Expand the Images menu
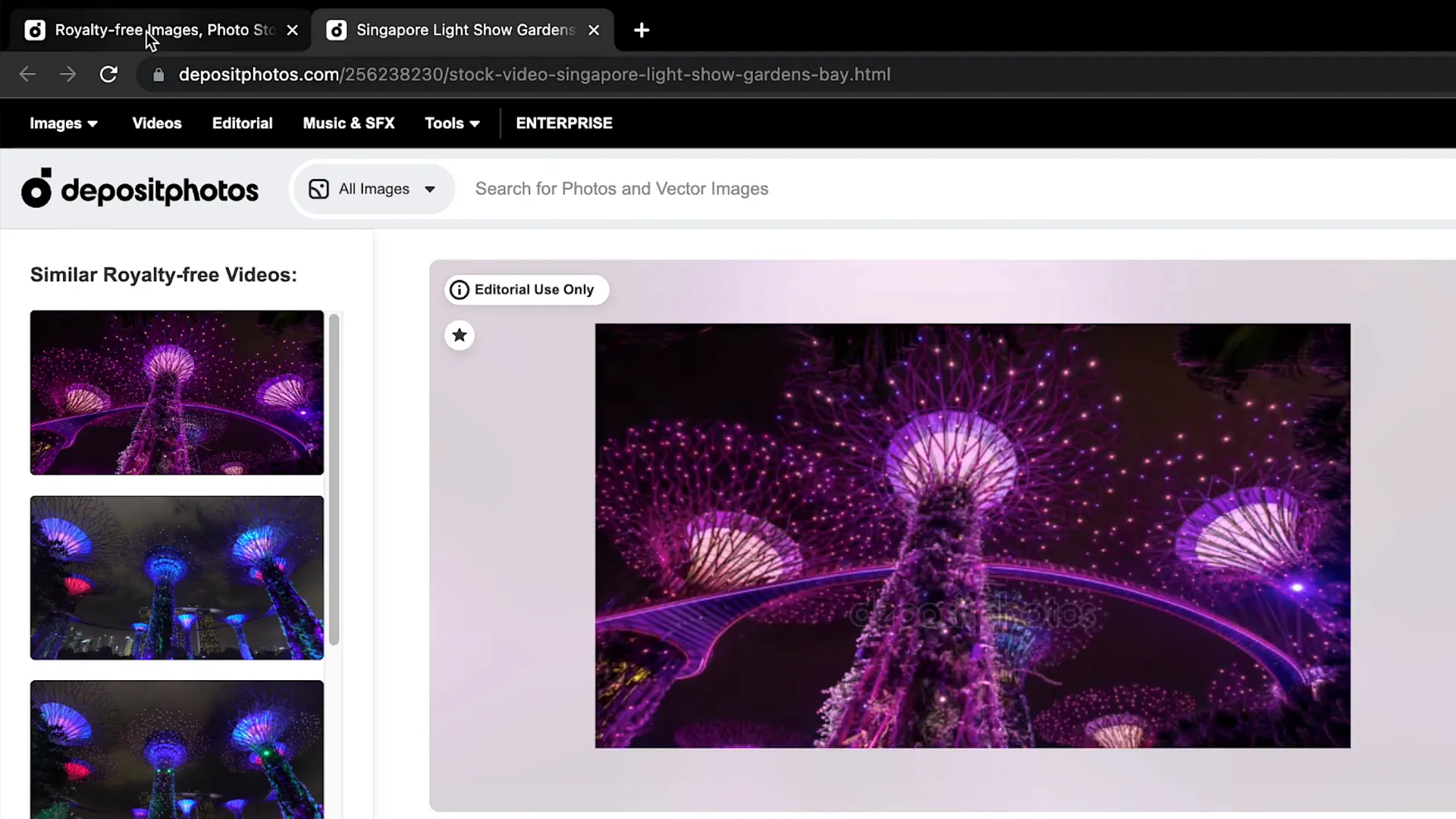The height and width of the screenshot is (819, 1456). pos(63,123)
